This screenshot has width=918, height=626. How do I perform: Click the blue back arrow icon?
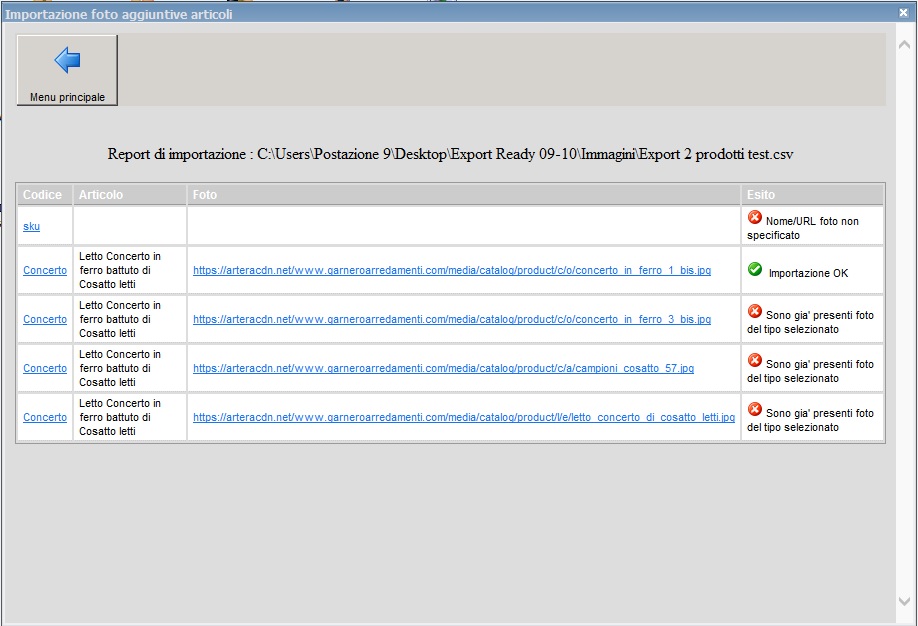coord(67,60)
